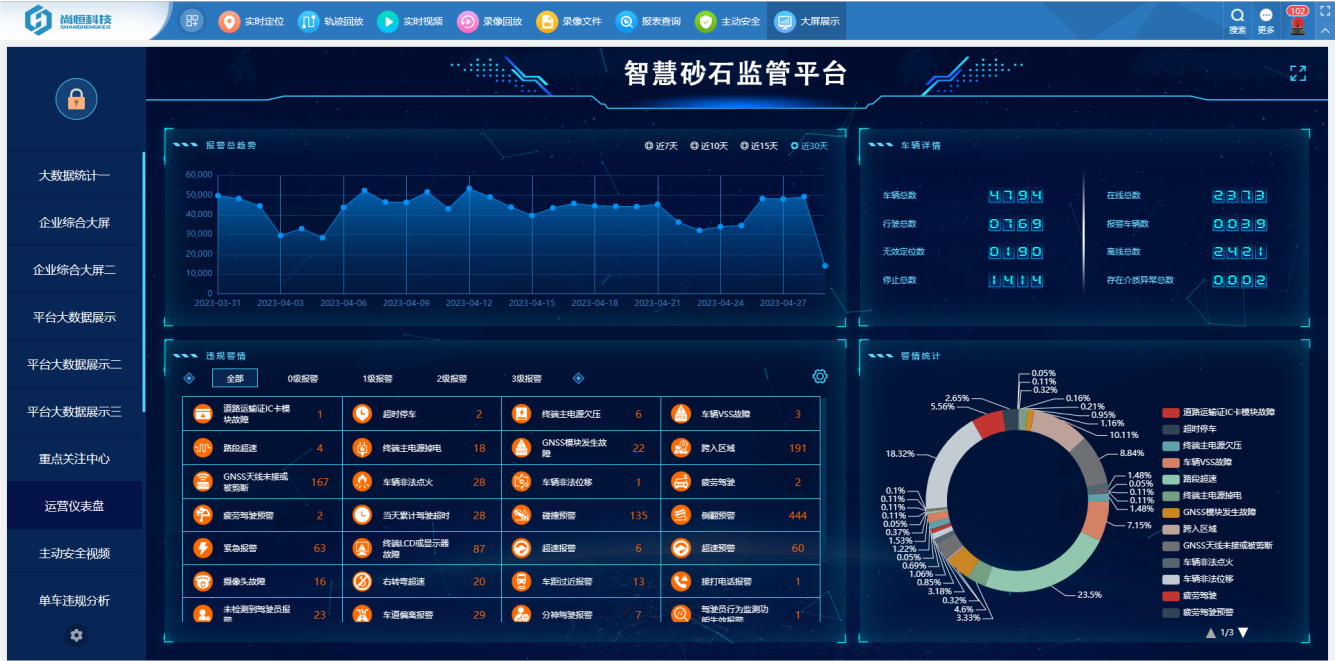The image size is (1335, 661).
Task: Select the 近15天 time range option
Action: coord(759,146)
